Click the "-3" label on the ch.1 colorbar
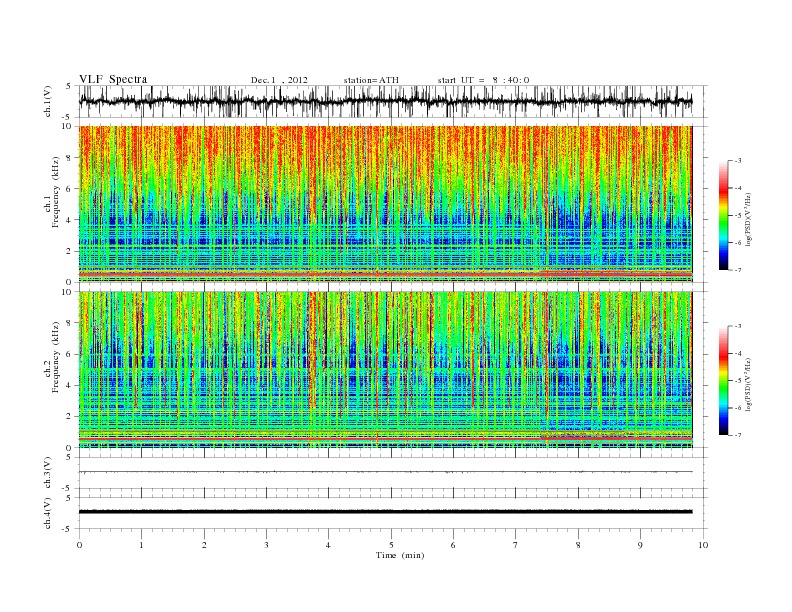Screen dimensions: 792x612 click(x=738, y=161)
